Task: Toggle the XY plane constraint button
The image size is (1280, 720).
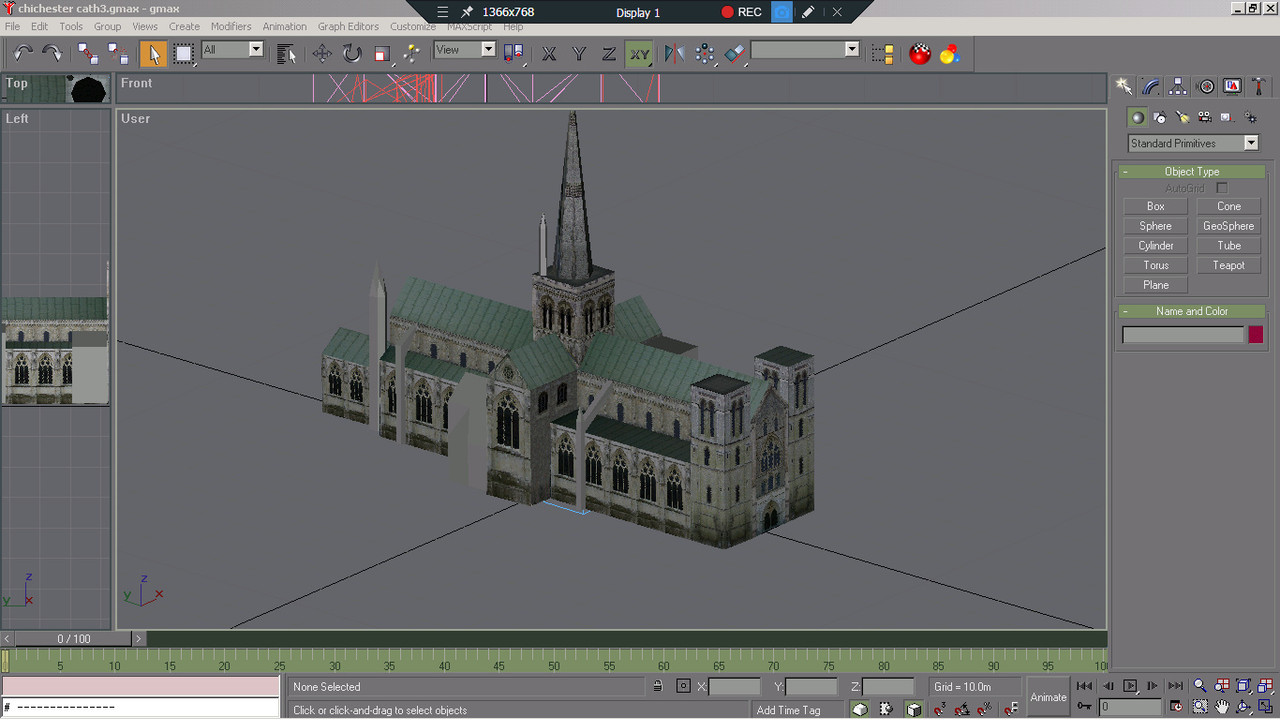Action: (639, 53)
